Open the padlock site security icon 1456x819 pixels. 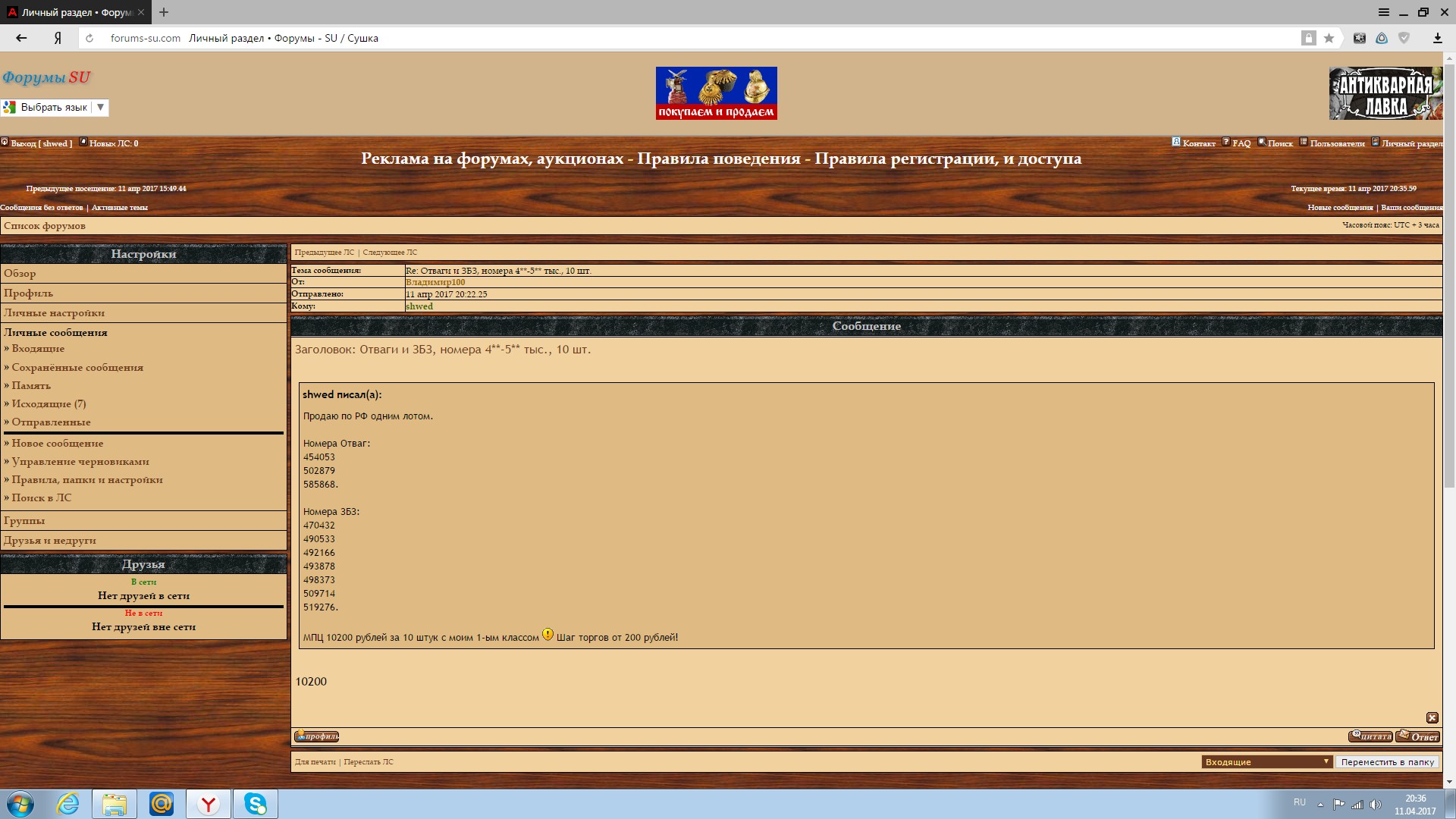click(x=1309, y=38)
